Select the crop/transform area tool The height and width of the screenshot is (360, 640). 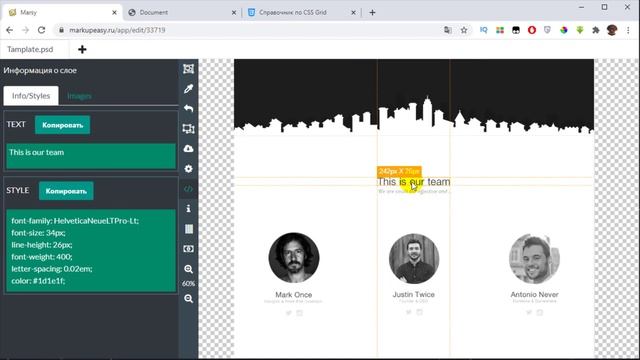point(188,129)
